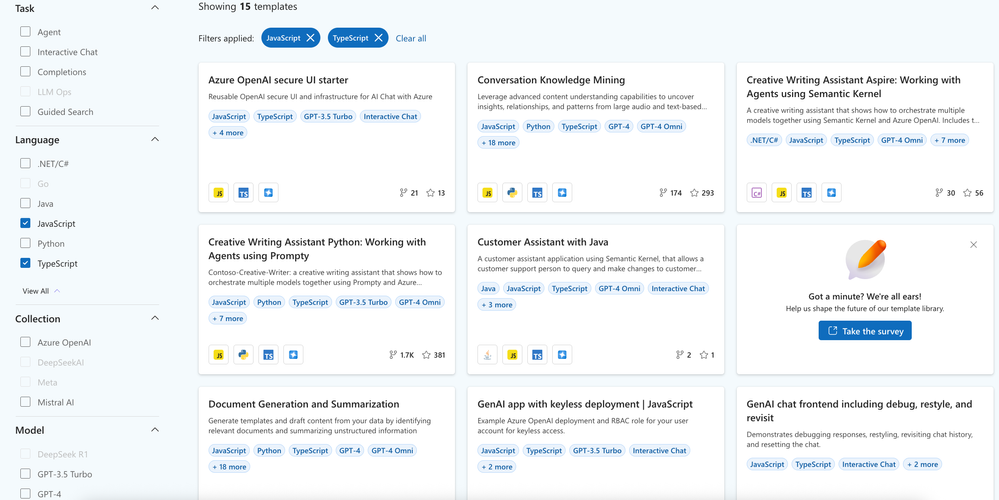Expand '+ 4 more' tags on Azure OpenAI starter

(x=227, y=132)
